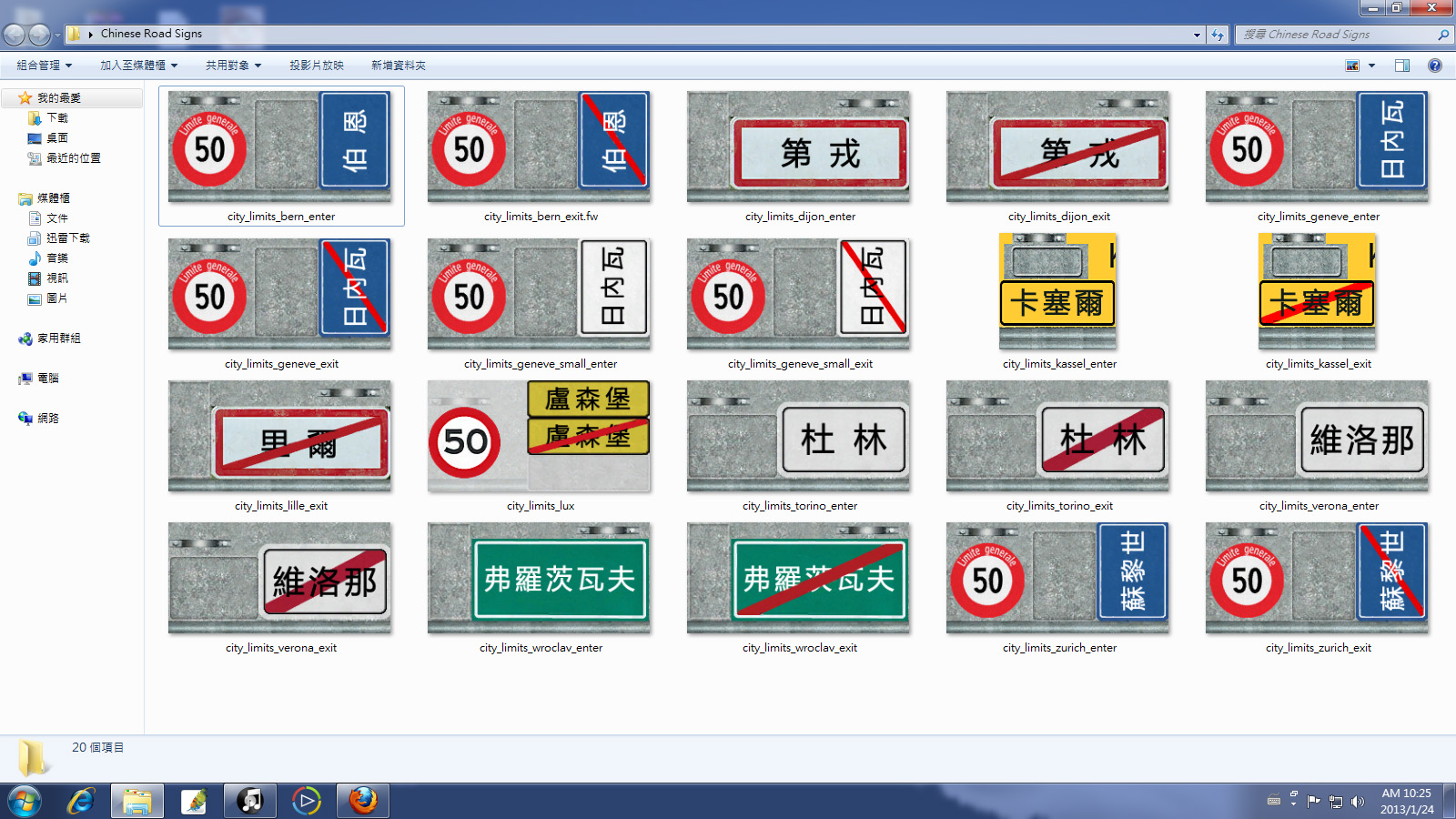Select city_limits_bern_enter thumbnail
Image resolution: width=1456 pixels, height=819 pixels.
click(280, 147)
